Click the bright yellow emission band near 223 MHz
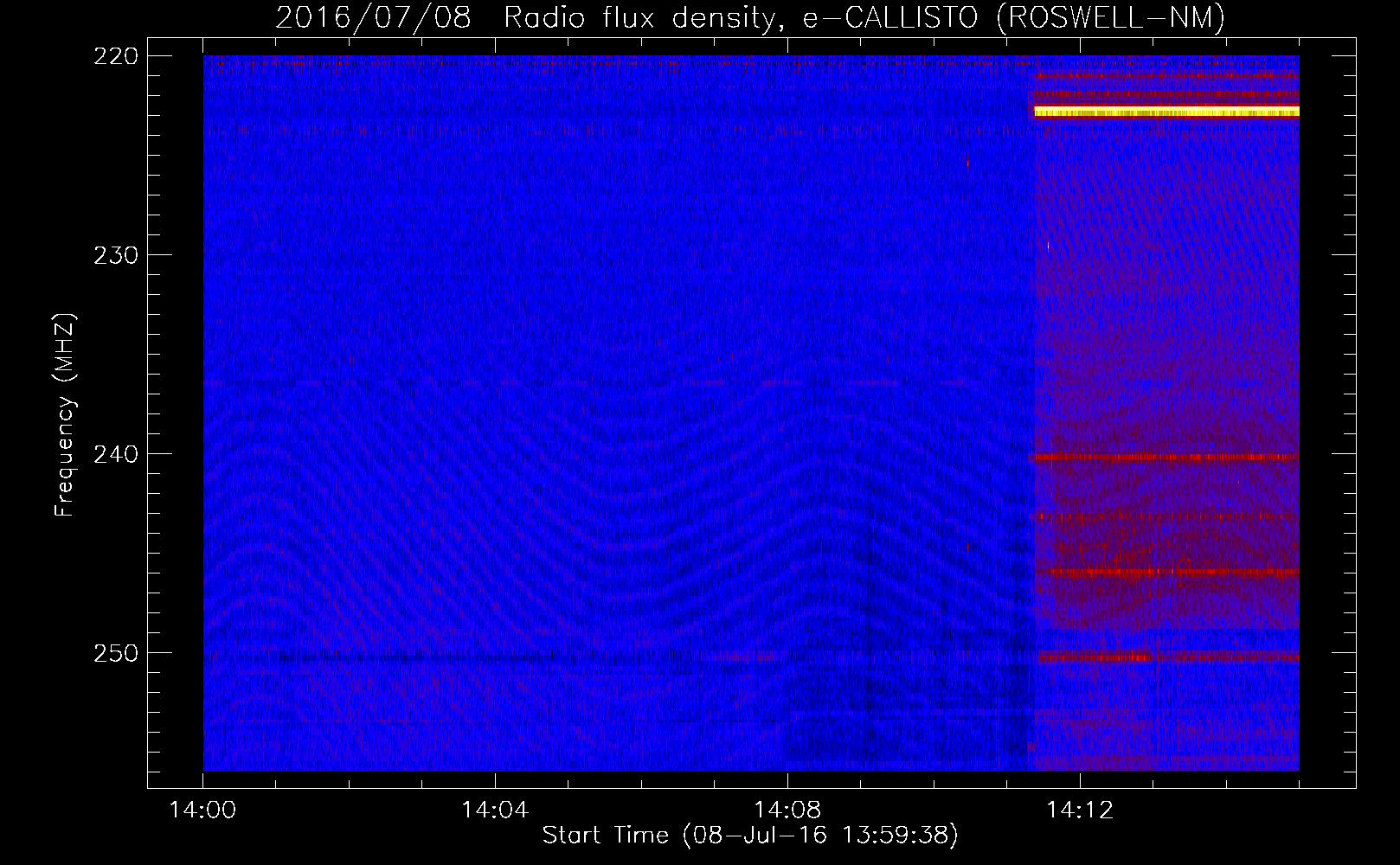1400x865 pixels. [x=1167, y=112]
